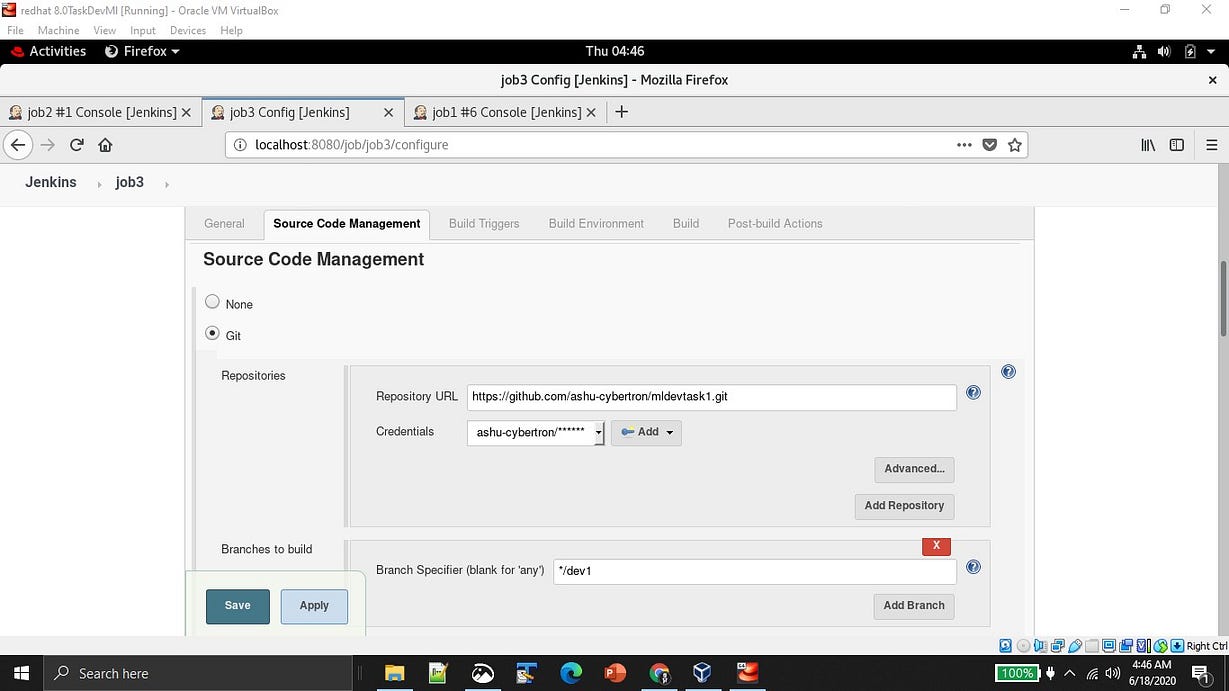The image size is (1229, 691).
Task: Open the Firefox hamburger menu
Action: (1211, 145)
